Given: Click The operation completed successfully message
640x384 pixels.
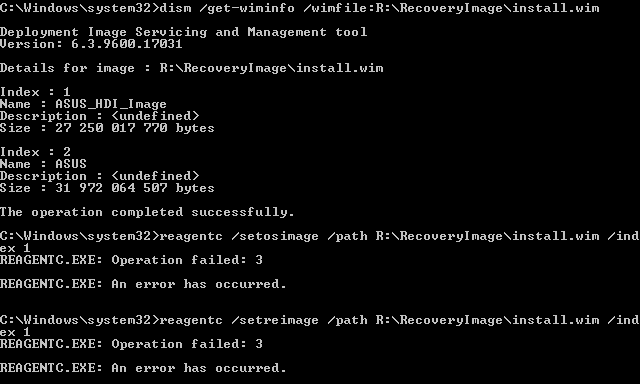Looking at the screenshot, I should coord(147,212).
